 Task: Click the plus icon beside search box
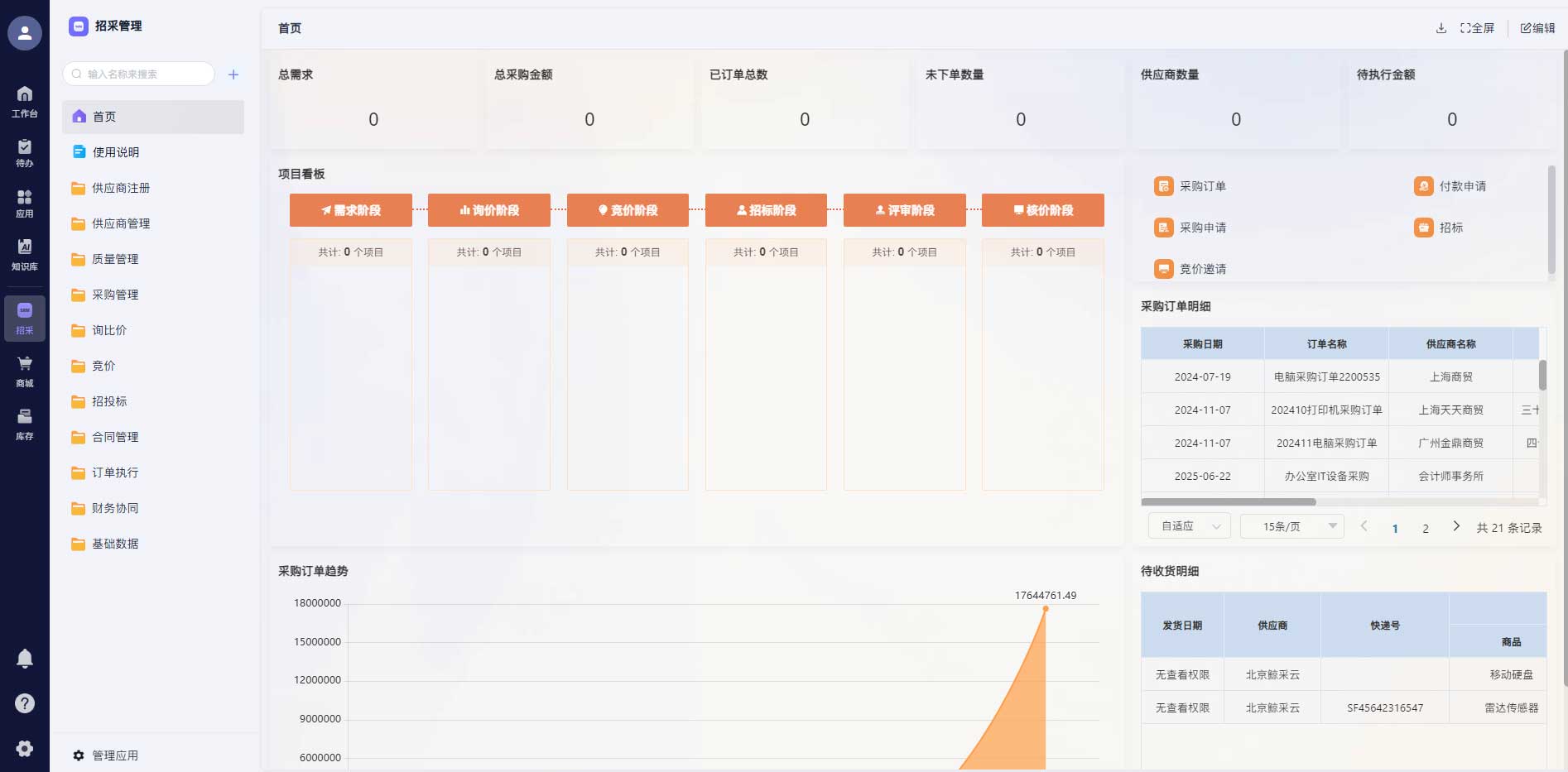click(233, 74)
